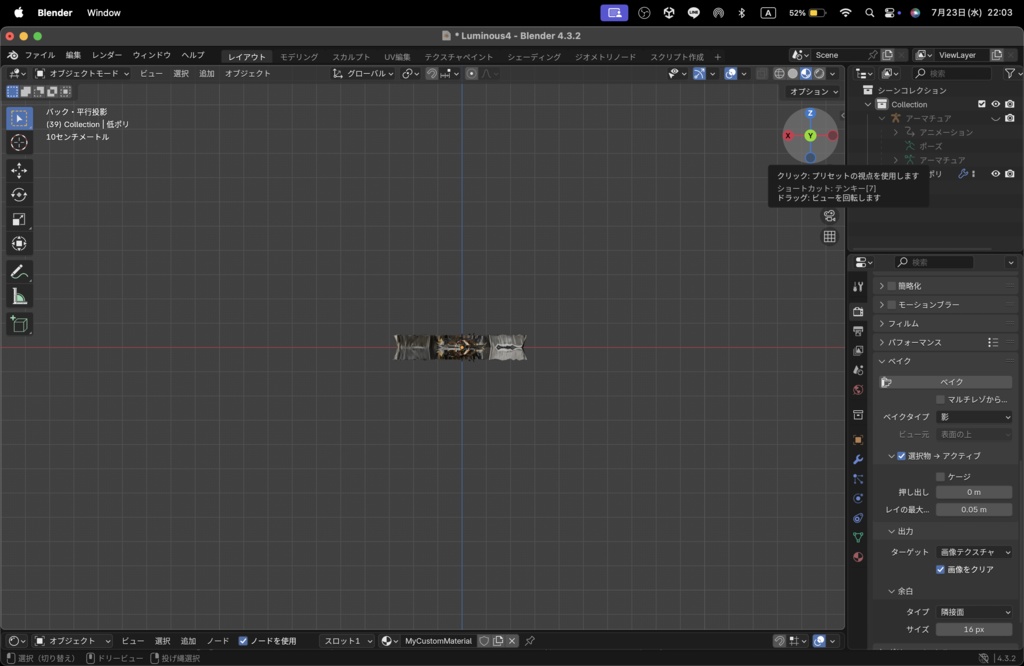Viewport: 1024px width, 666px height.
Task: Enable the ケージ checkbox
Action: (x=940, y=476)
